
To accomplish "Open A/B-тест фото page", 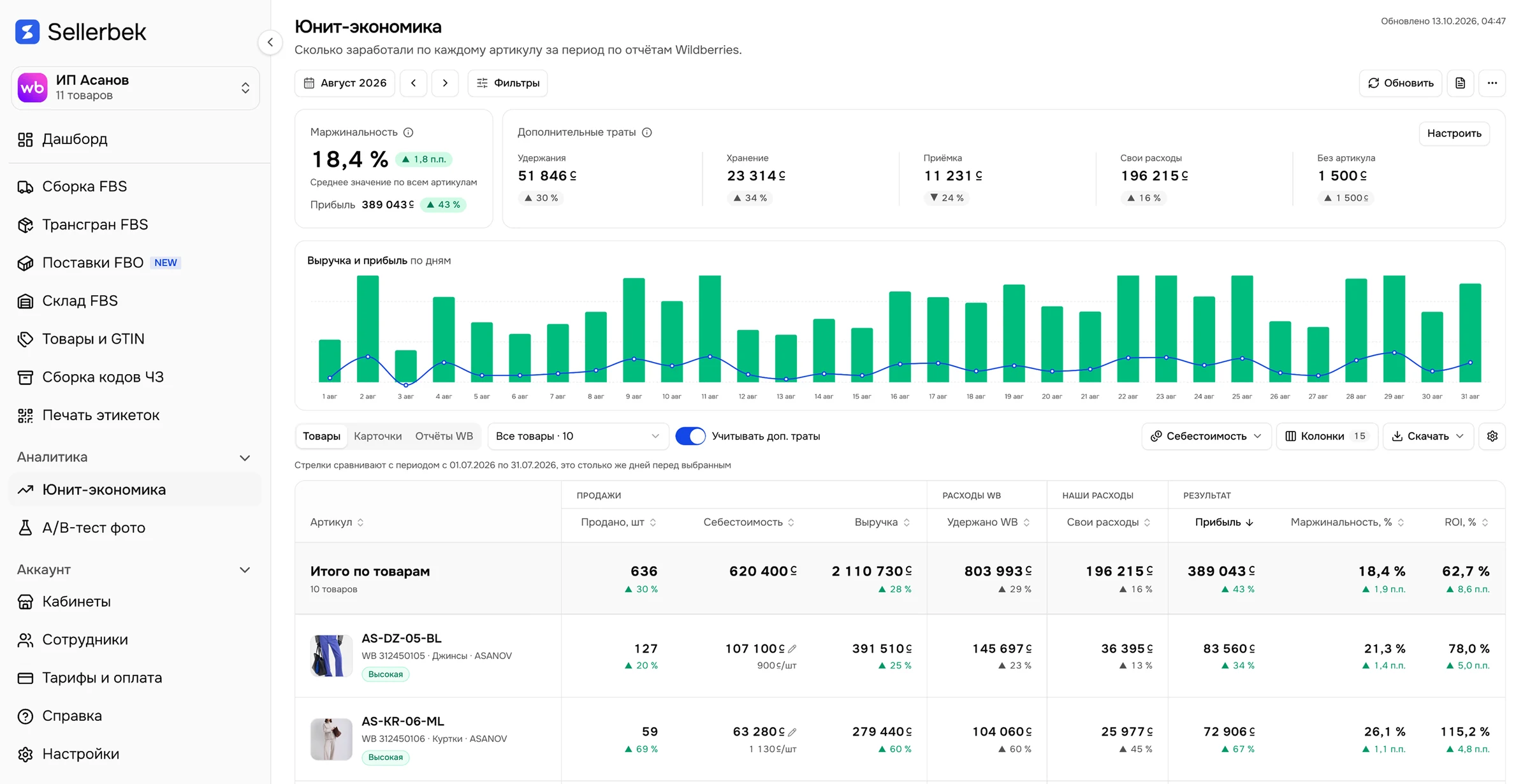I will coord(135,528).
